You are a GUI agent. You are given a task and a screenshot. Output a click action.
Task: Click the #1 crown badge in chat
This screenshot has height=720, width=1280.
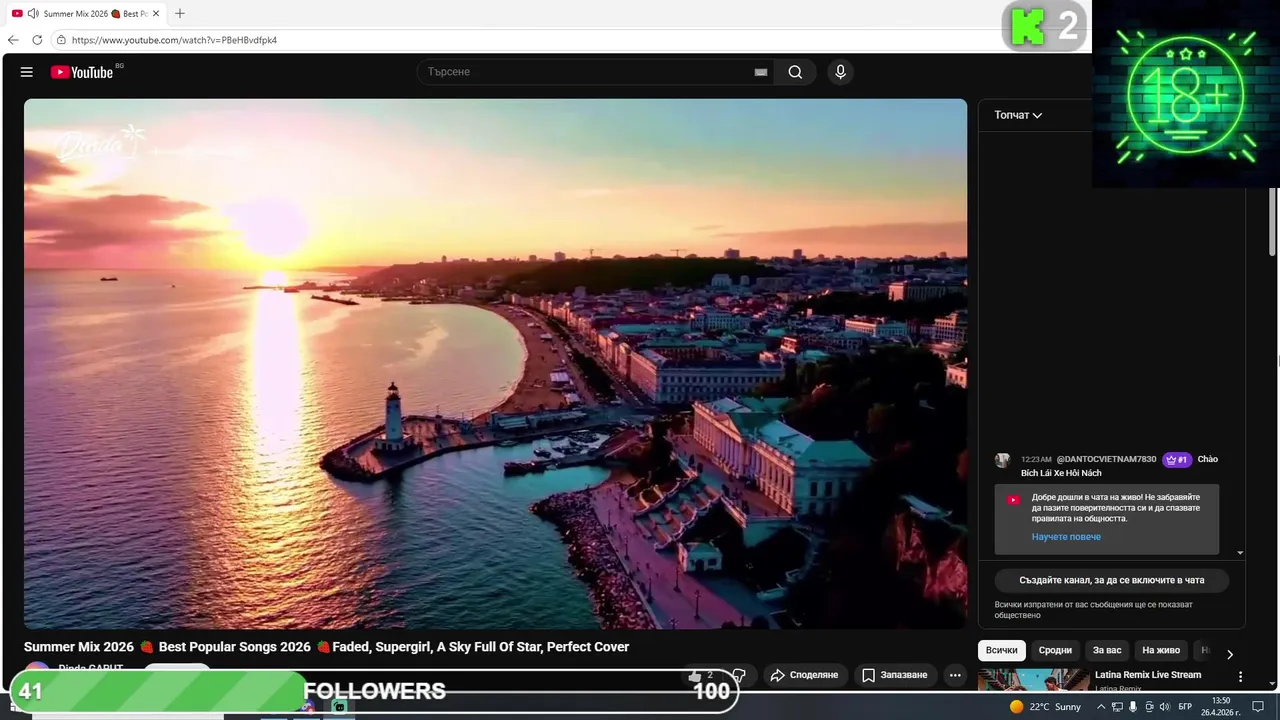[x=1177, y=460]
